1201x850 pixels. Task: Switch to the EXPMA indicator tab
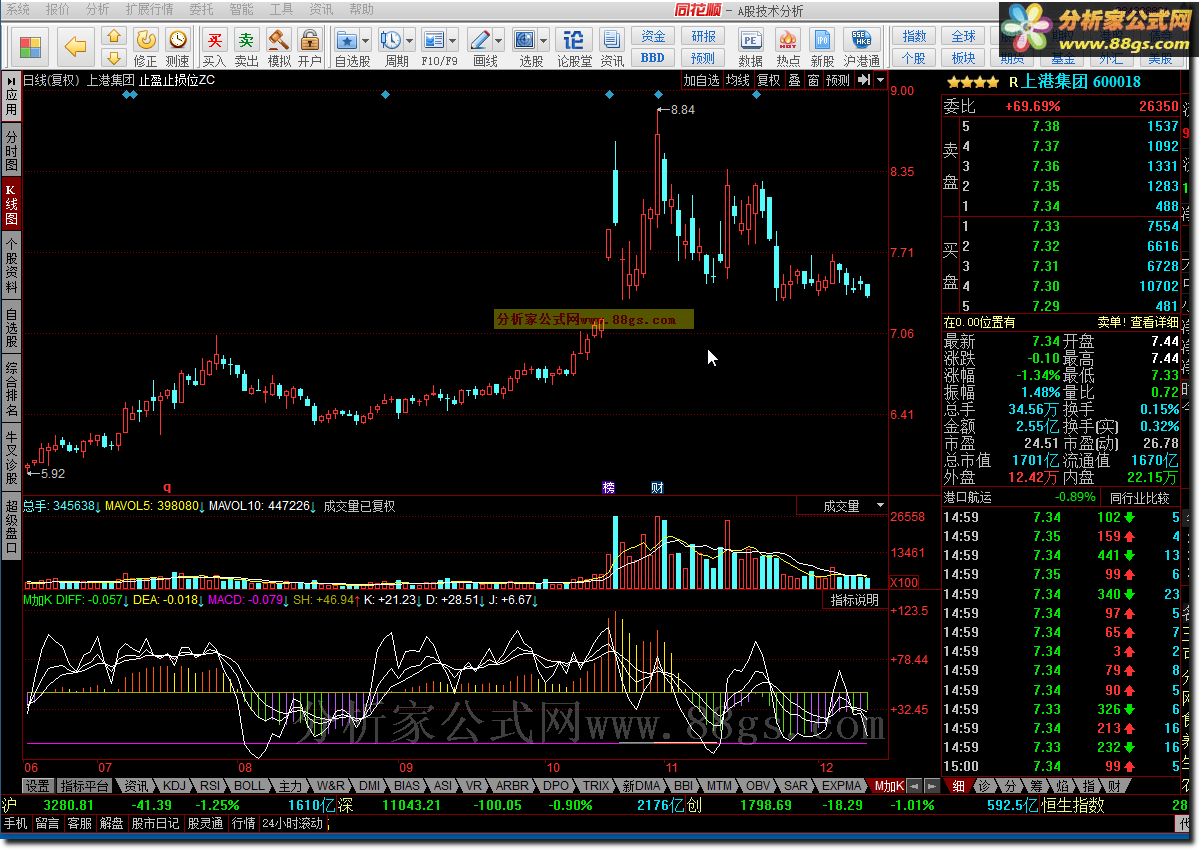pyautogui.click(x=843, y=786)
